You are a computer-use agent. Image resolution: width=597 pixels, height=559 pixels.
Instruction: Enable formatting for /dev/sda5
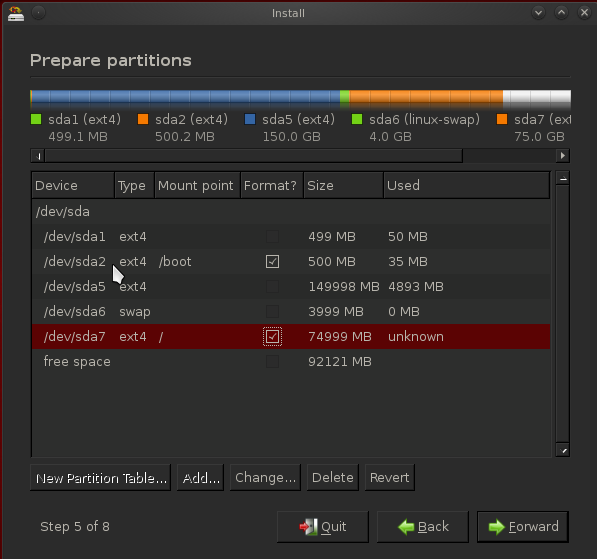coord(272,287)
